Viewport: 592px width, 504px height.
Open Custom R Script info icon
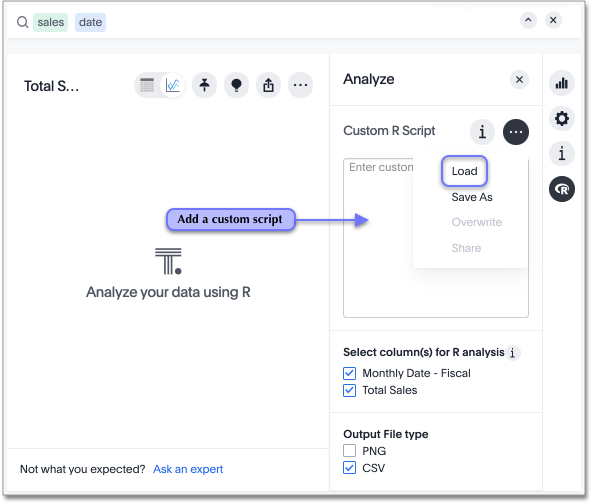pos(483,132)
